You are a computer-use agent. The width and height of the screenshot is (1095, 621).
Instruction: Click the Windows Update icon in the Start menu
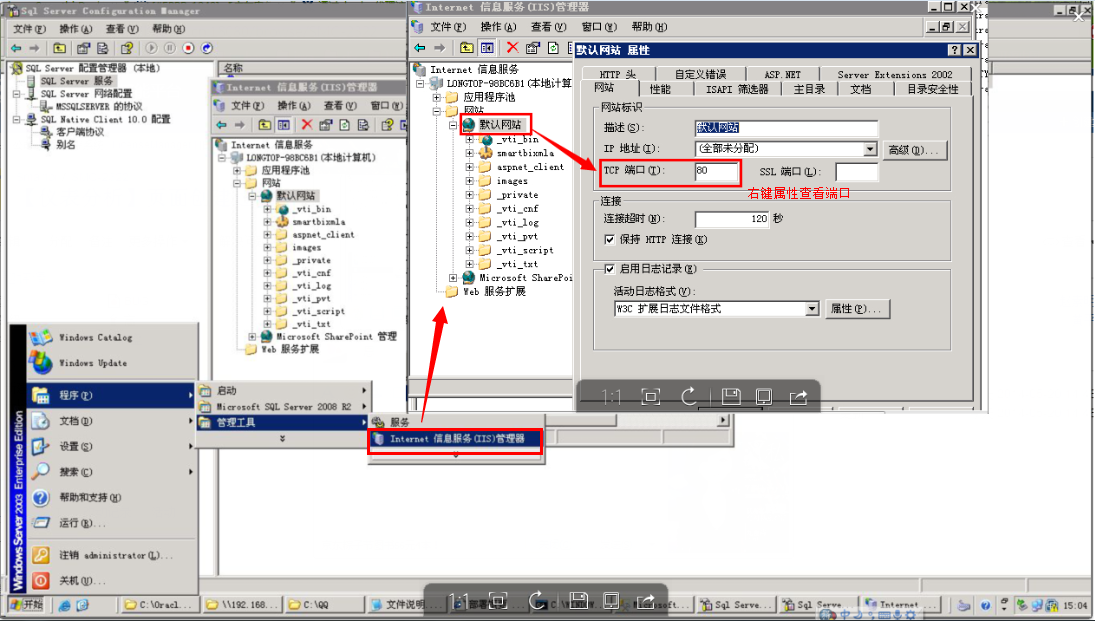(x=41, y=363)
